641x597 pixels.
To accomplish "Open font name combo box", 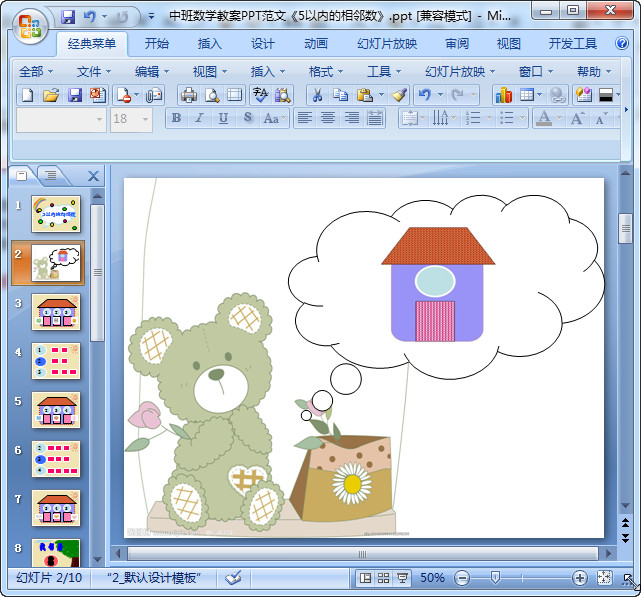I will click(x=61, y=119).
